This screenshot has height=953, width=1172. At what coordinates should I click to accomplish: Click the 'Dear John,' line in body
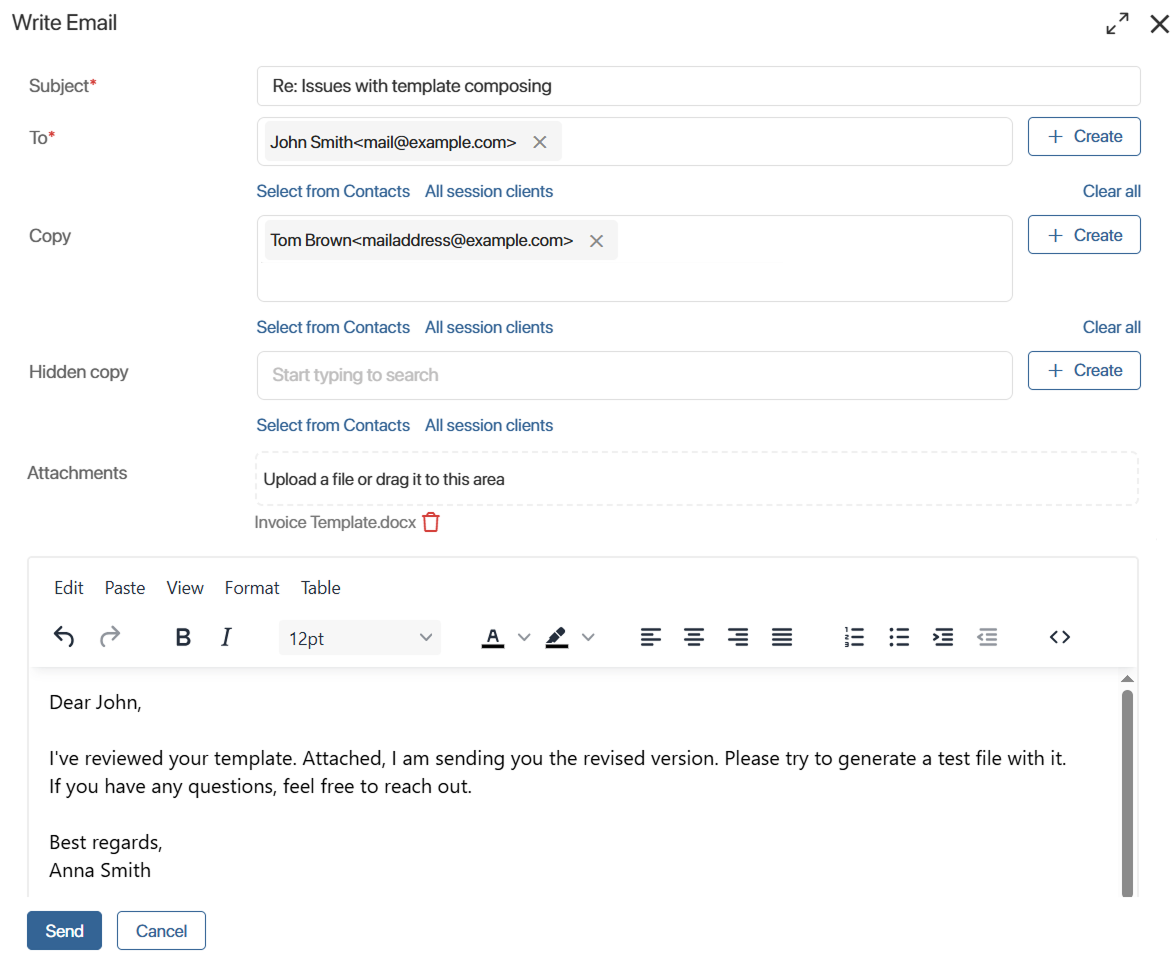(x=95, y=703)
